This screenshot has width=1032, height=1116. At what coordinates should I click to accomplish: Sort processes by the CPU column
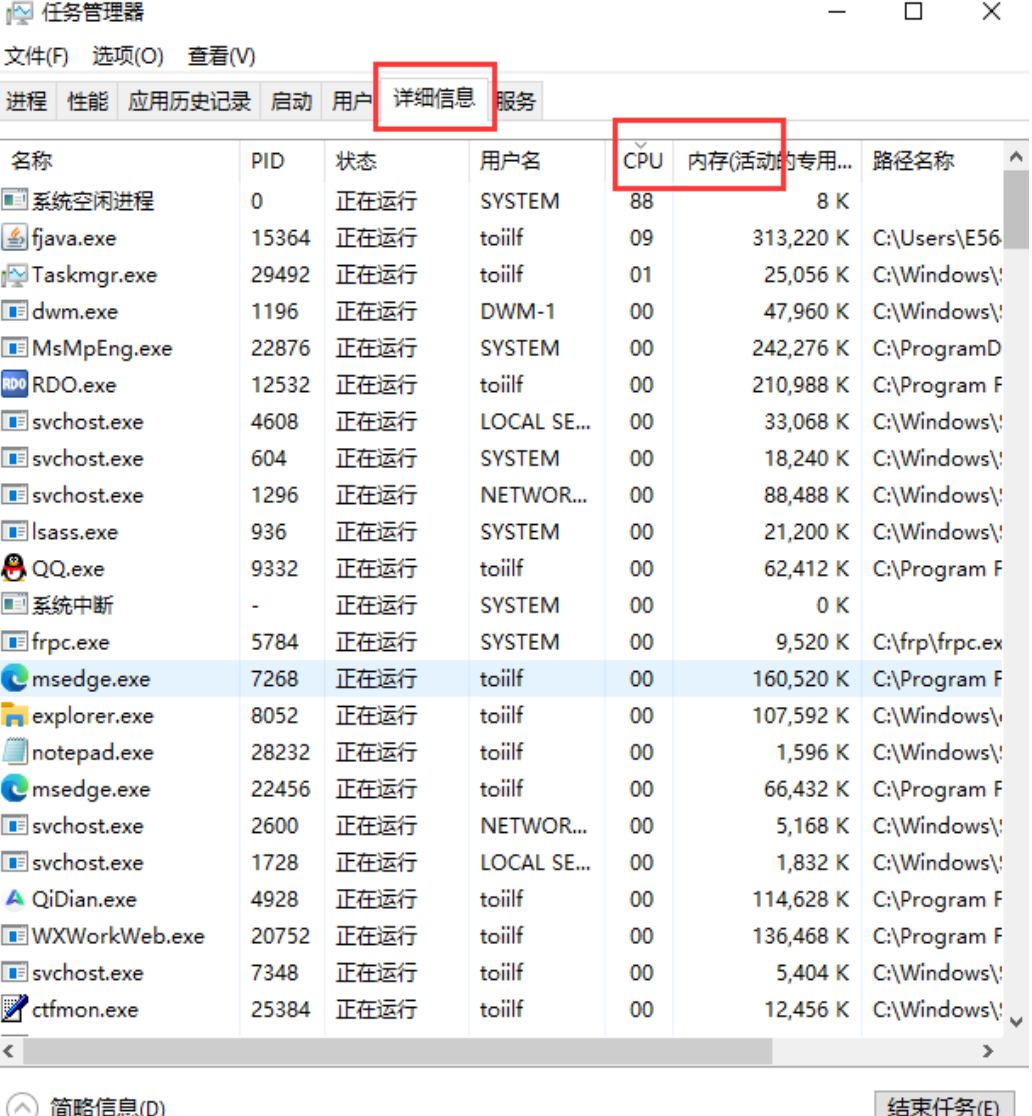tap(641, 160)
